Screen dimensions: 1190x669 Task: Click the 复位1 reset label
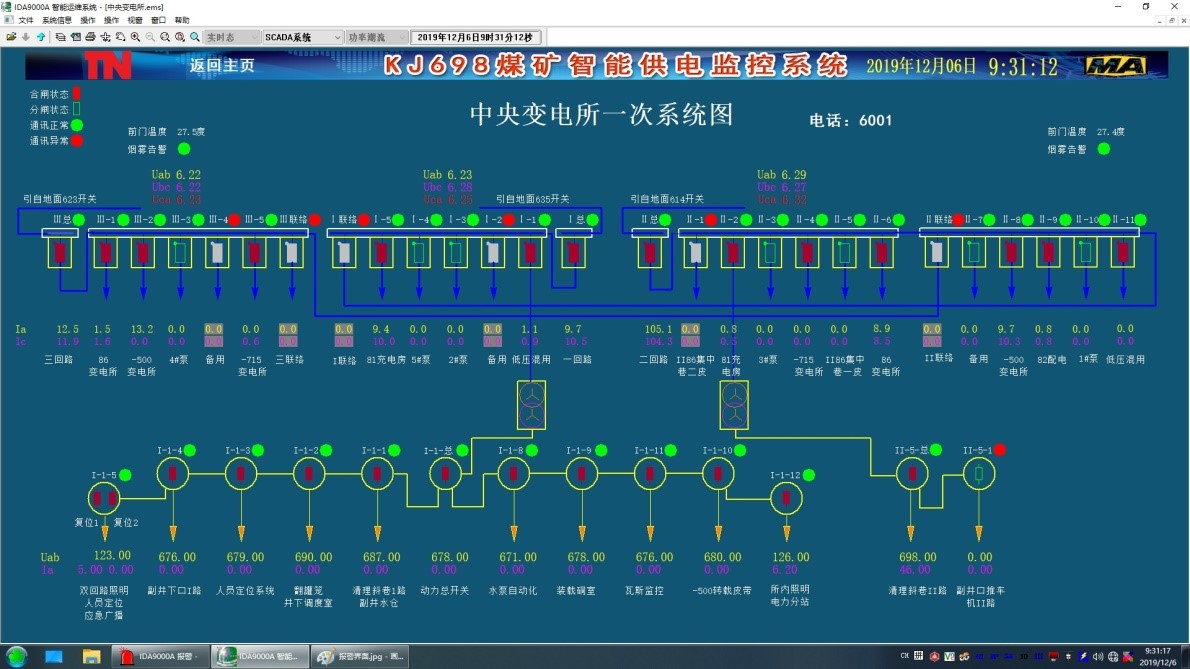click(86, 523)
